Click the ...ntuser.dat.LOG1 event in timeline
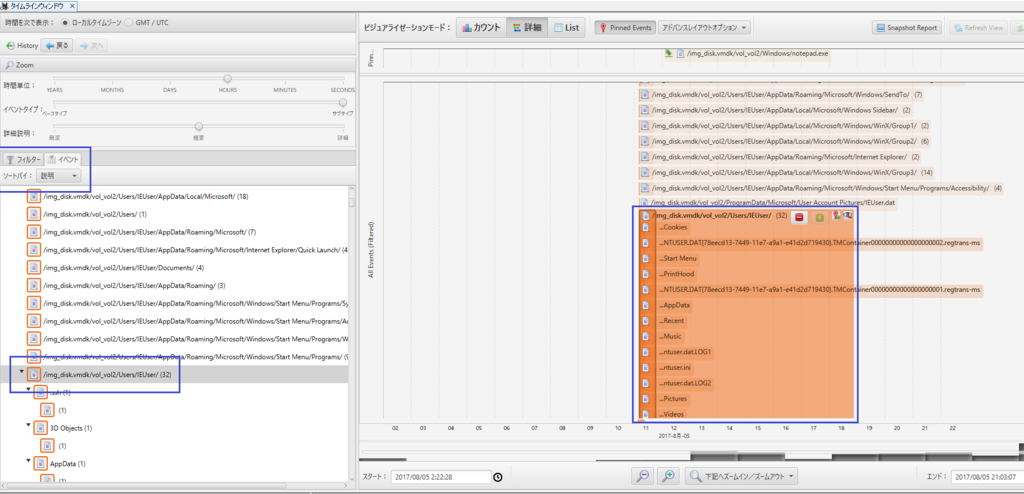This screenshot has width=1024, height=494. click(x=685, y=352)
